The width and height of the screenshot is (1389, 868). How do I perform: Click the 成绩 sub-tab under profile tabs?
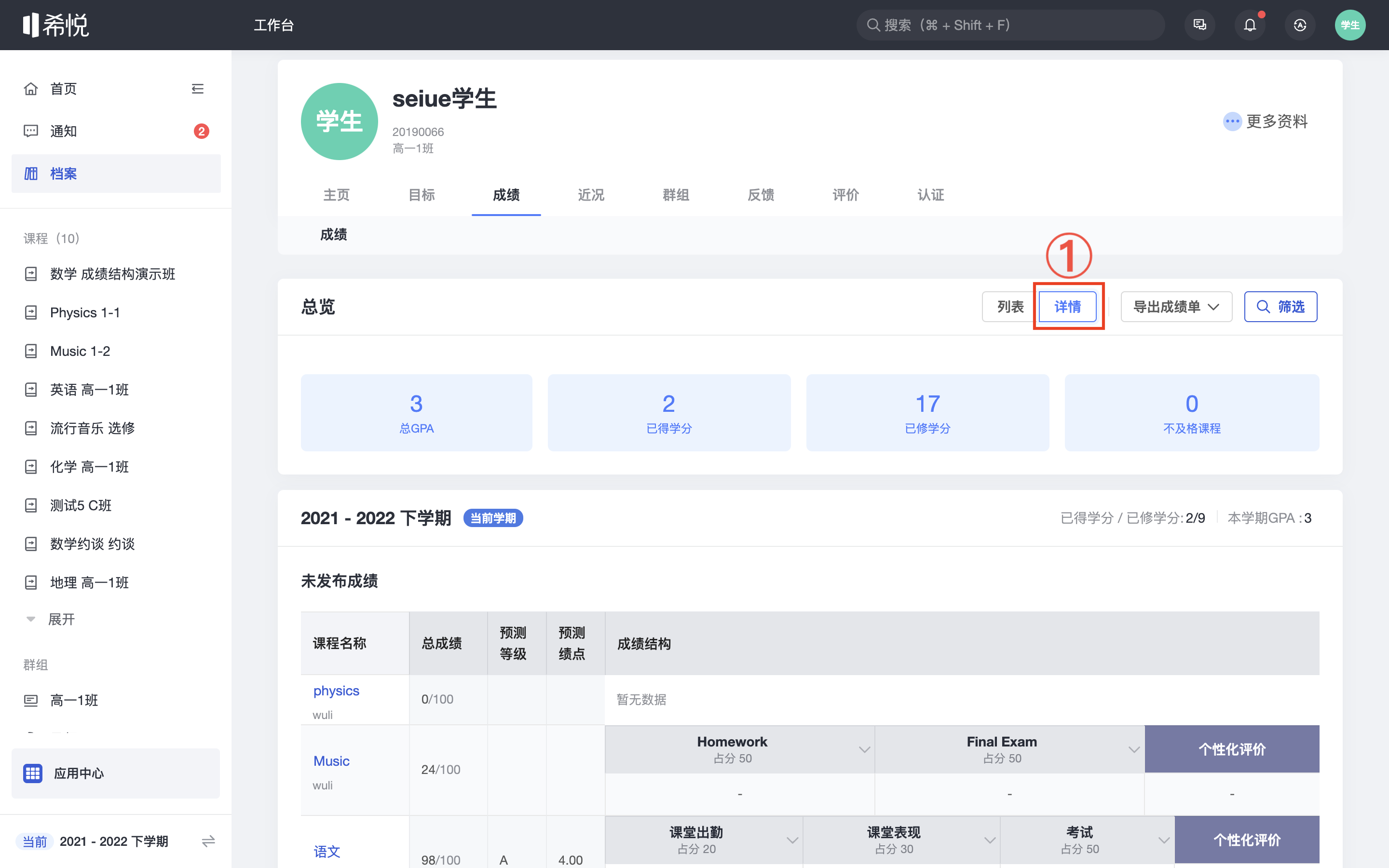pos(333,234)
